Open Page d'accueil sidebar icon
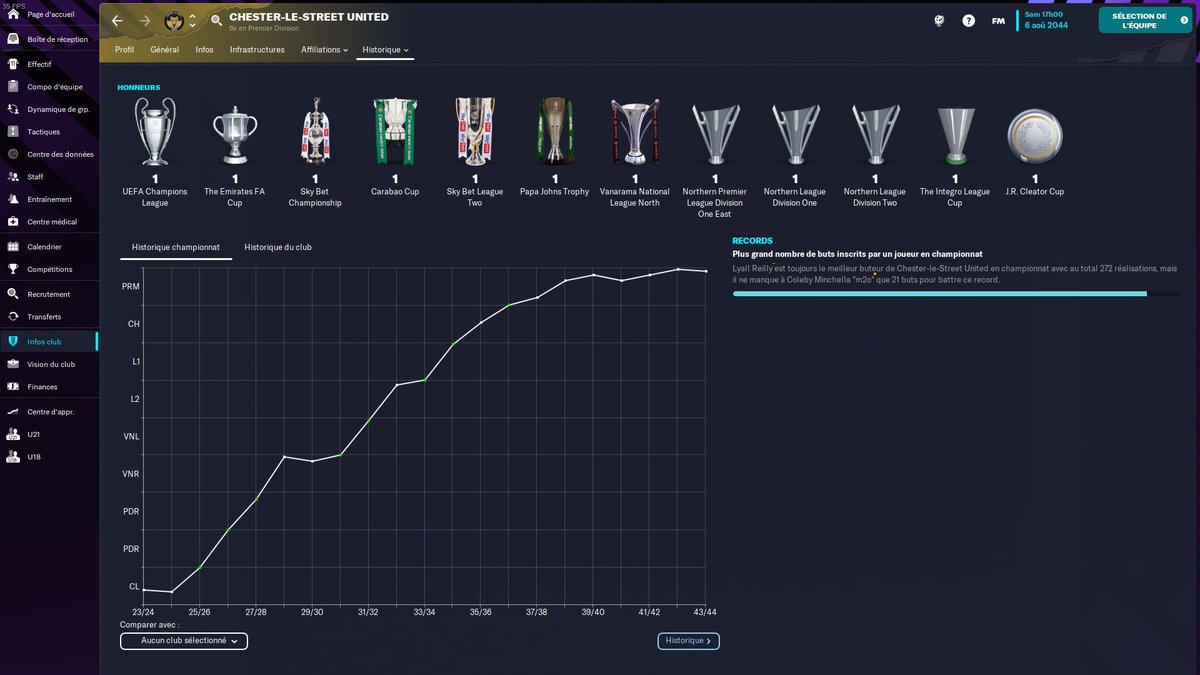The height and width of the screenshot is (675, 1200). [13, 16]
